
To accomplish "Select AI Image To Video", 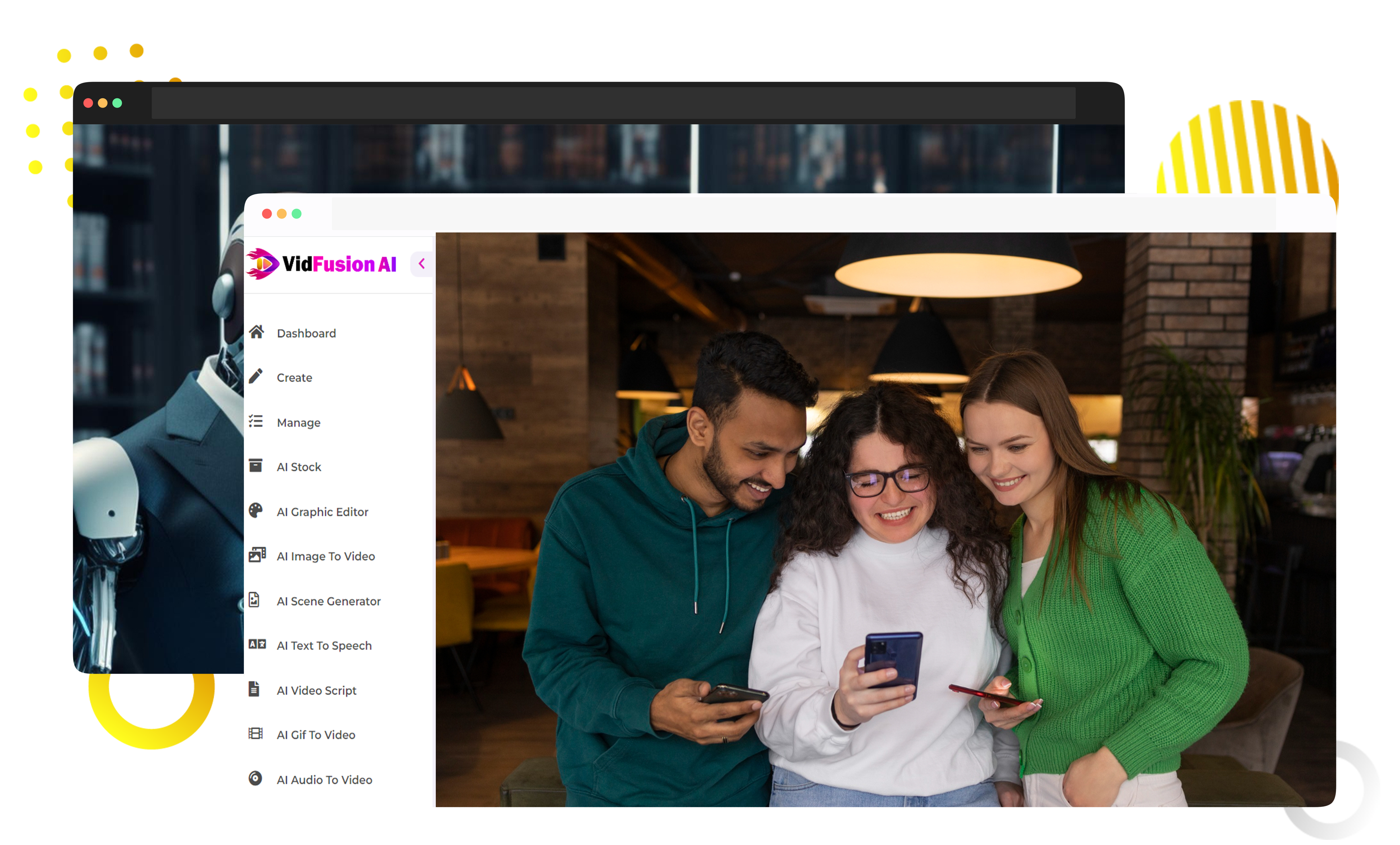I will (326, 556).
